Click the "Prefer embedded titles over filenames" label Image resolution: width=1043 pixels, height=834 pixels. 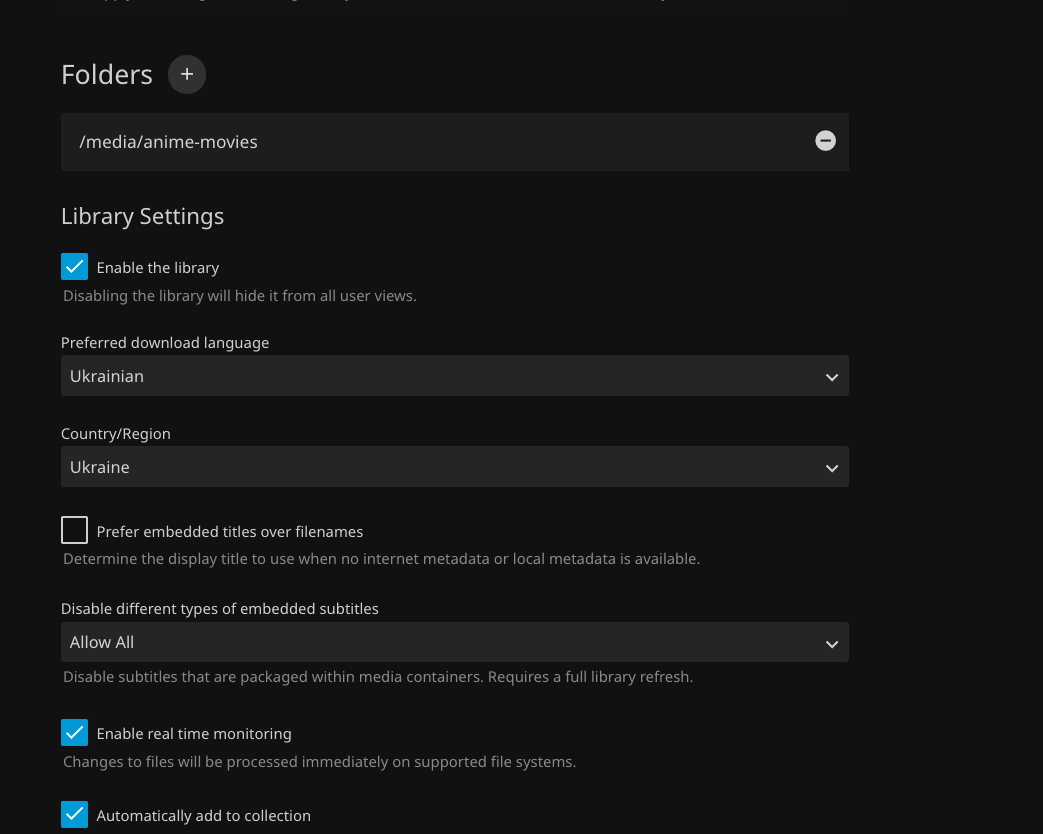230,532
